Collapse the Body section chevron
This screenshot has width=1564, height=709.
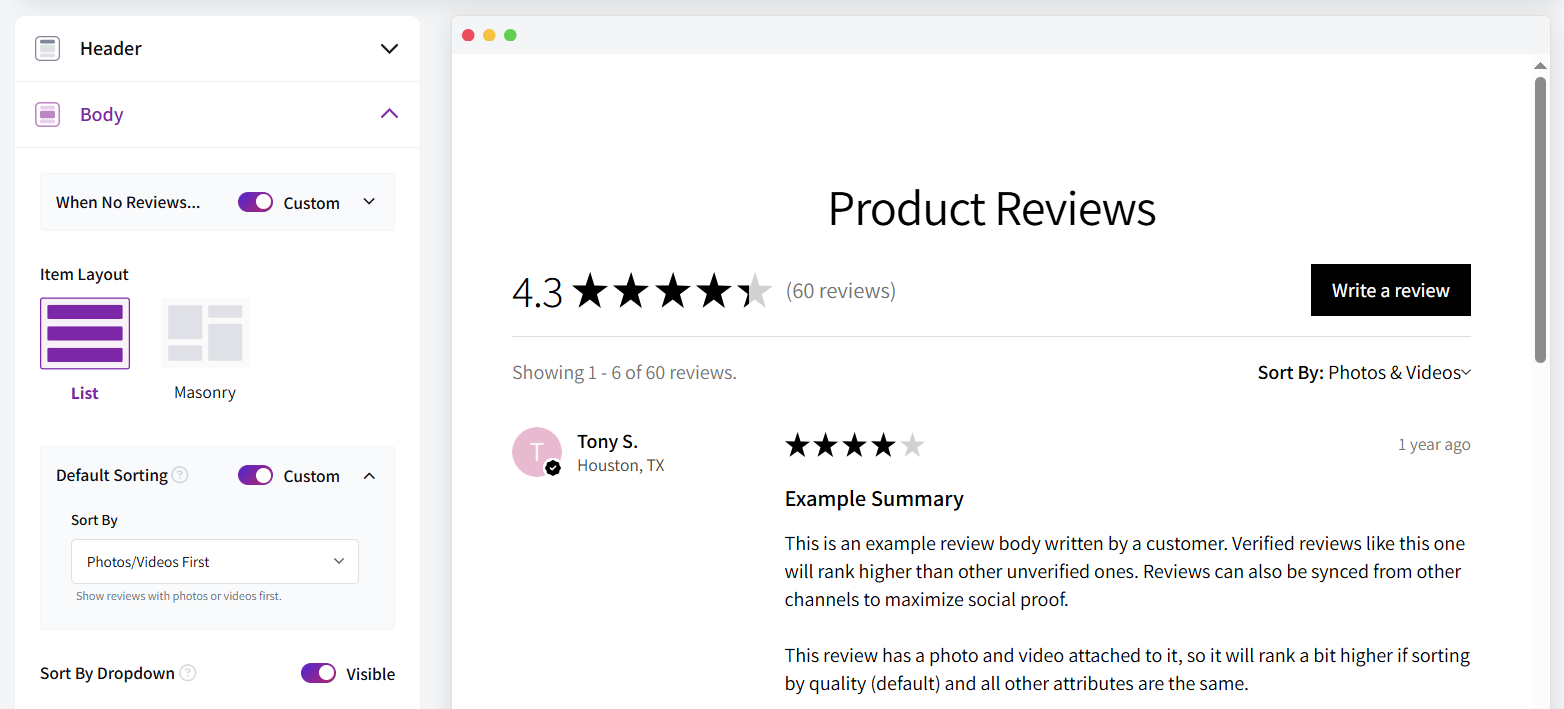click(389, 114)
